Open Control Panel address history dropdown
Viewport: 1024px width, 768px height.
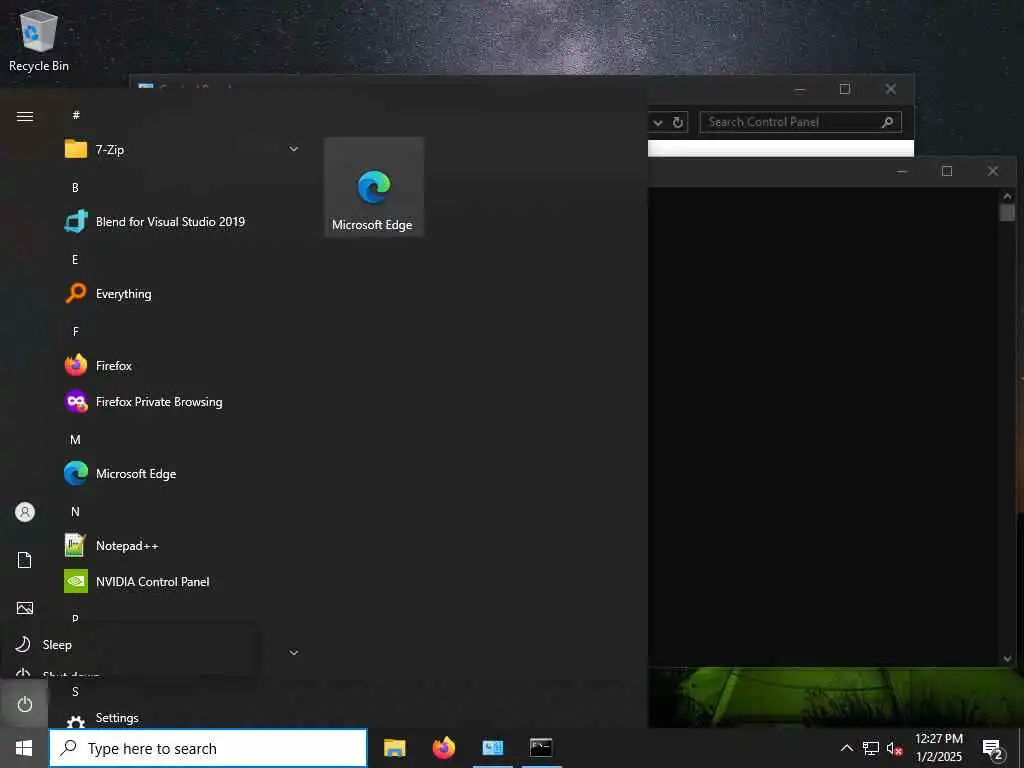click(658, 122)
